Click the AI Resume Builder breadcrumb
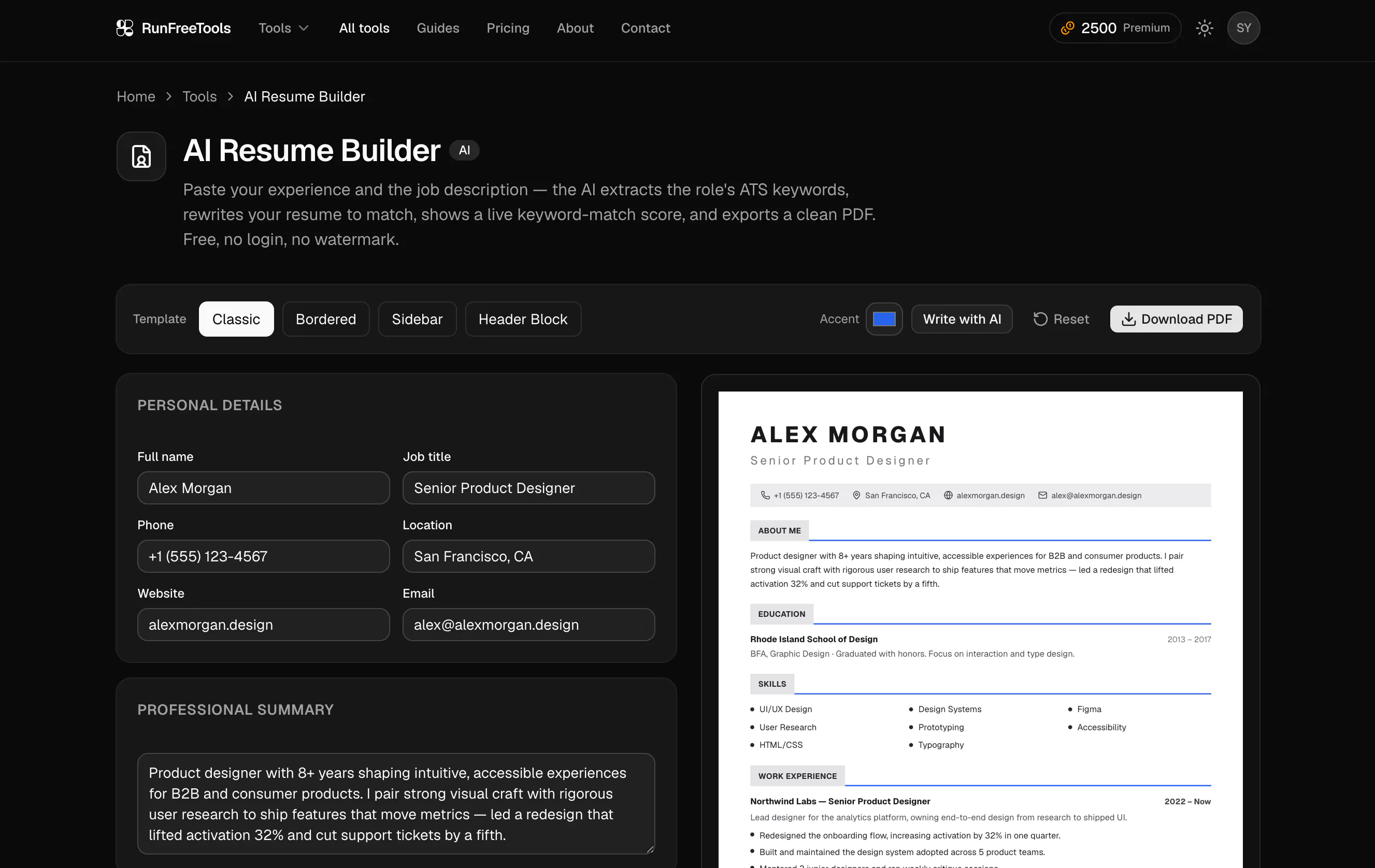Viewport: 1375px width, 868px height. pos(304,96)
